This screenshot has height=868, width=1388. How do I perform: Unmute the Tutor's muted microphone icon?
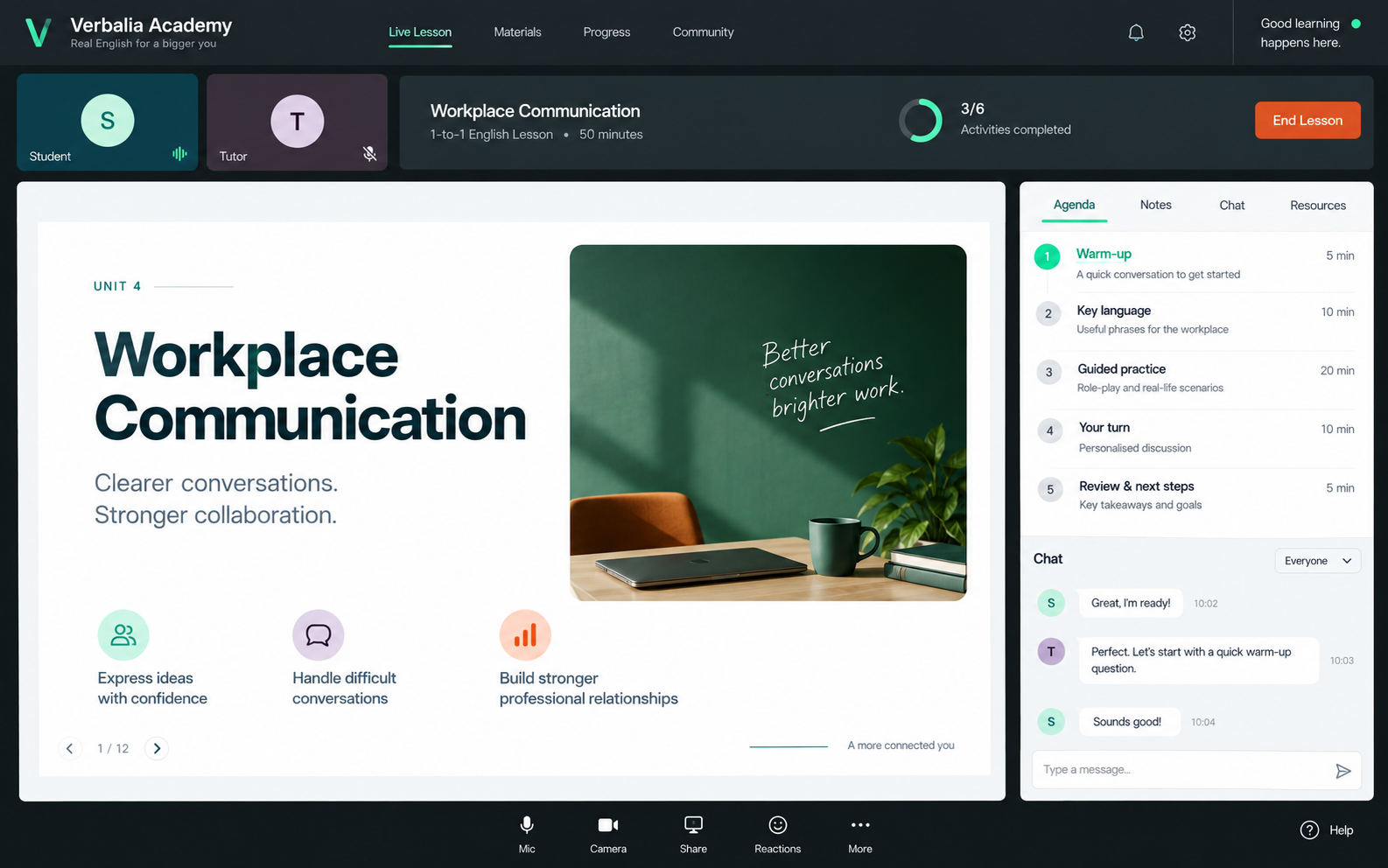click(x=370, y=154)
